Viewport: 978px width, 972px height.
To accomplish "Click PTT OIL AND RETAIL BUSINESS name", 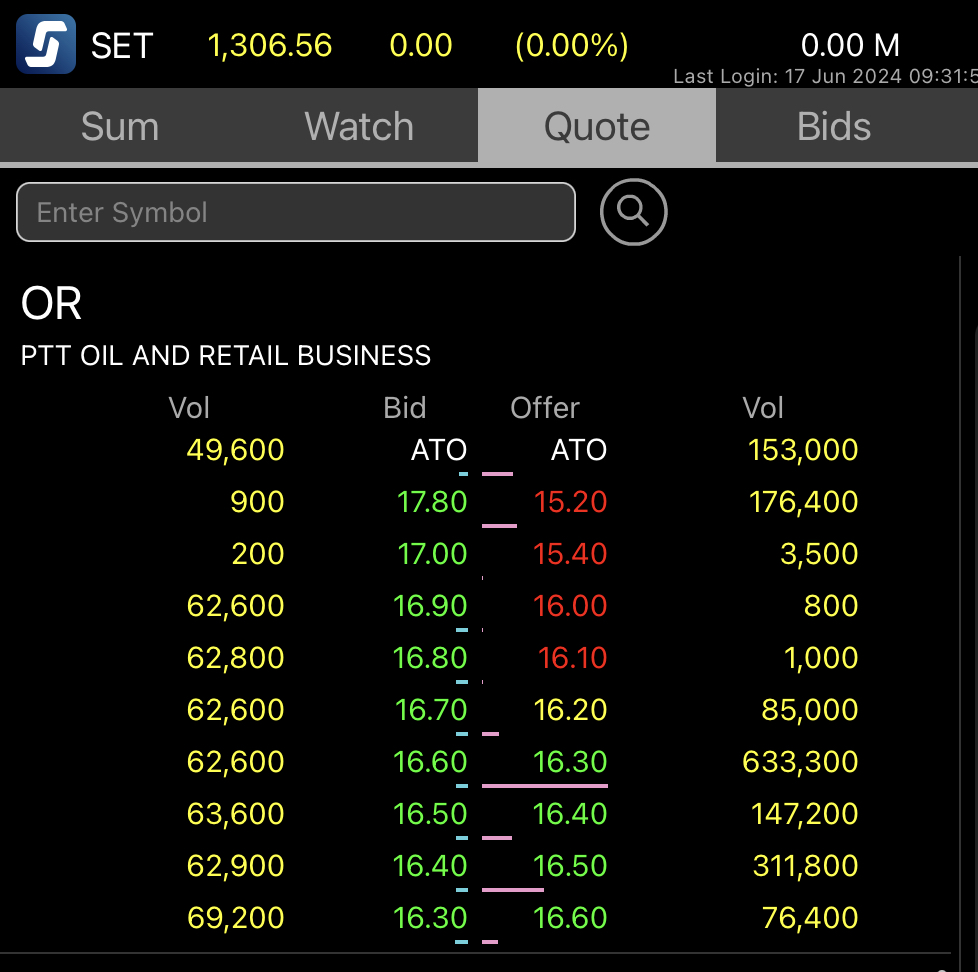I will coord(226,356).
